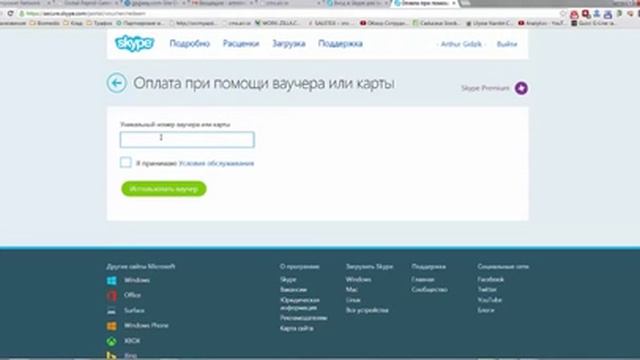
Task: Check the 'Я принимаю' terms checkbox
Action: point(126,162)
